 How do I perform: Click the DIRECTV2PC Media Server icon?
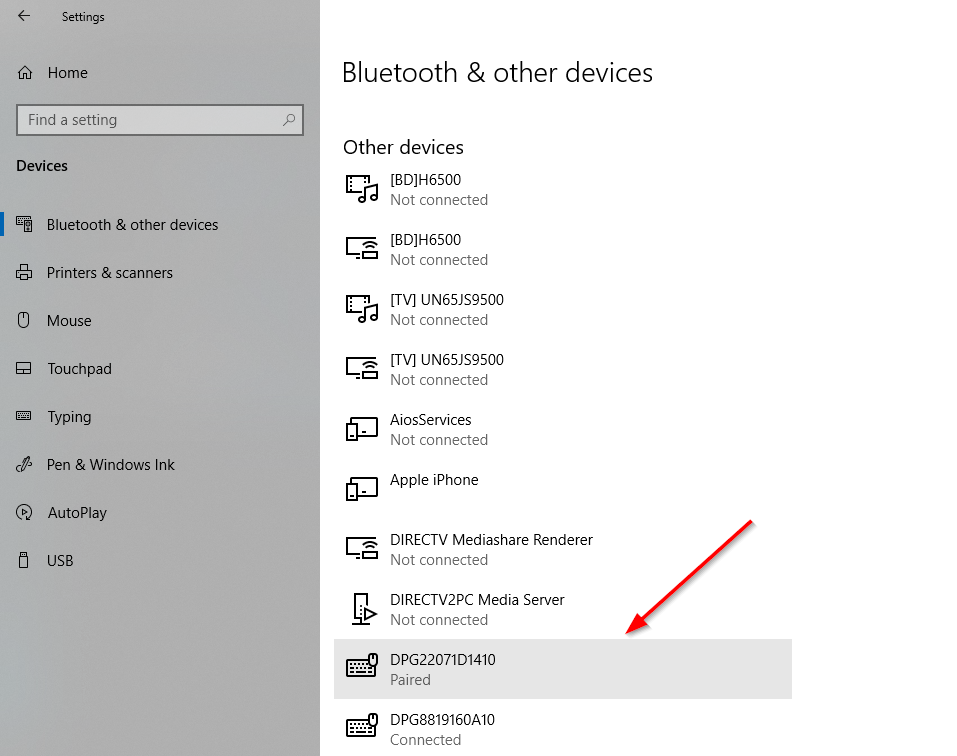[x=362, y=609]
